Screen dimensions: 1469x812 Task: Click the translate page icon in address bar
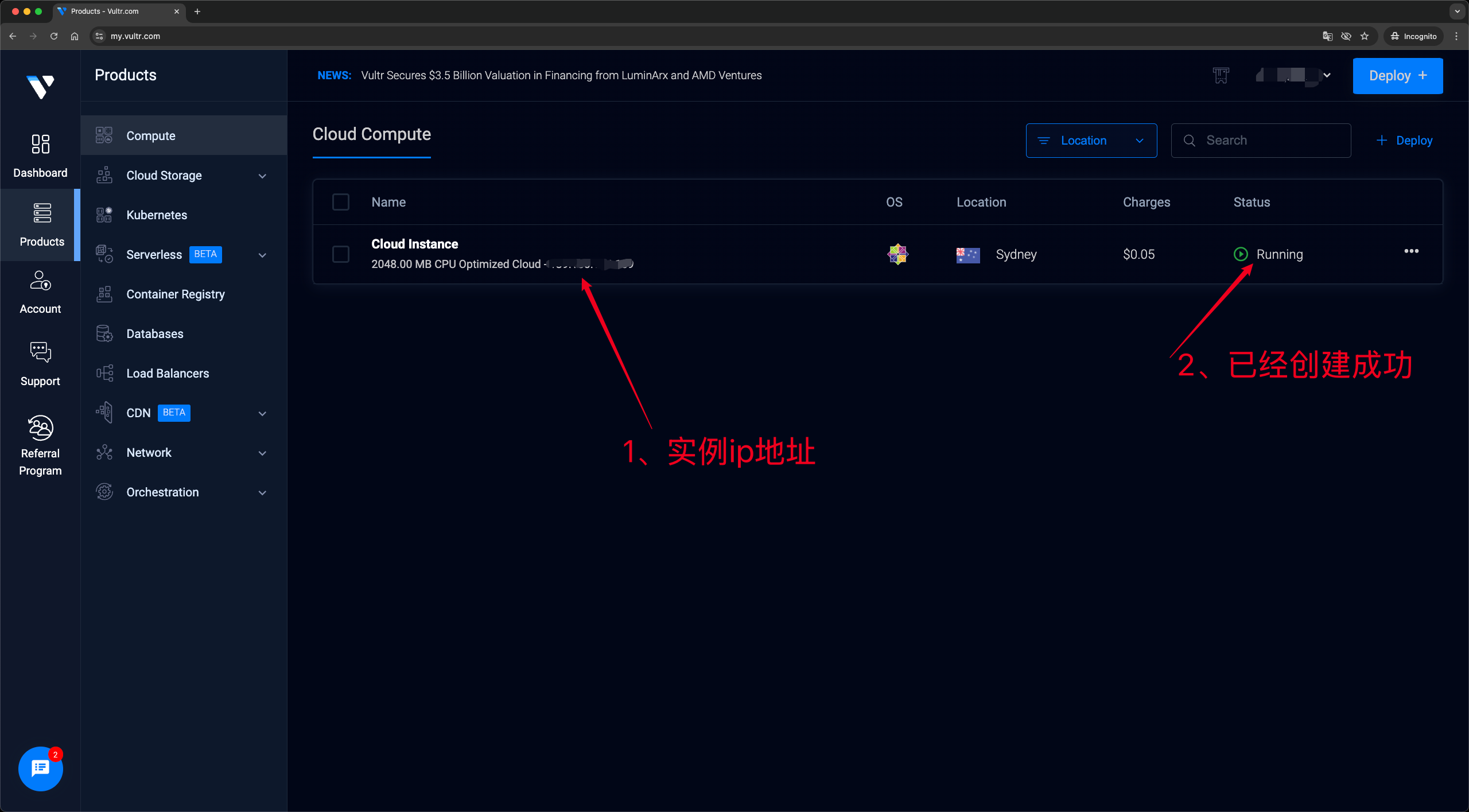tap(1327, 36)
